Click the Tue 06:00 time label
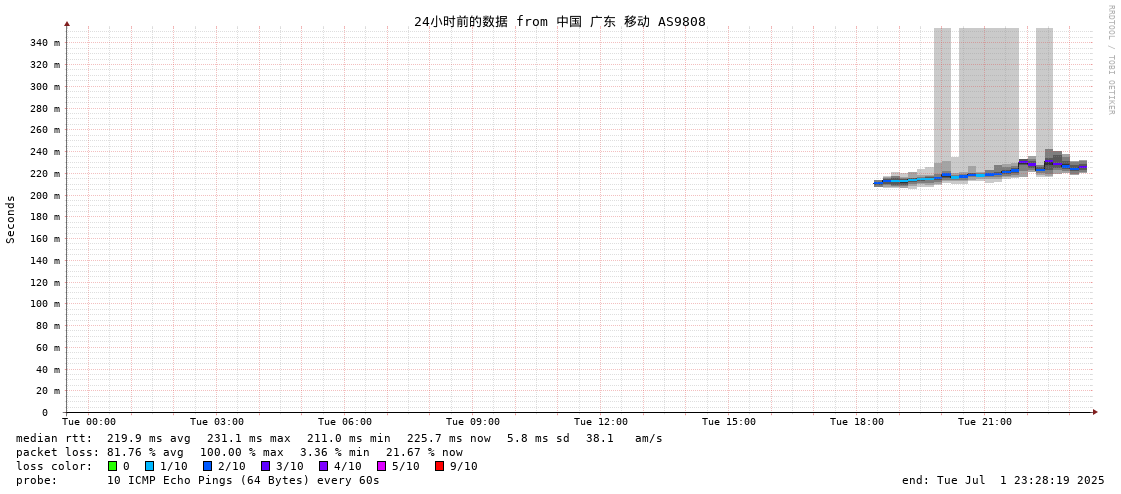This screenshot has width=1121, height=494. tap(345, 422)
